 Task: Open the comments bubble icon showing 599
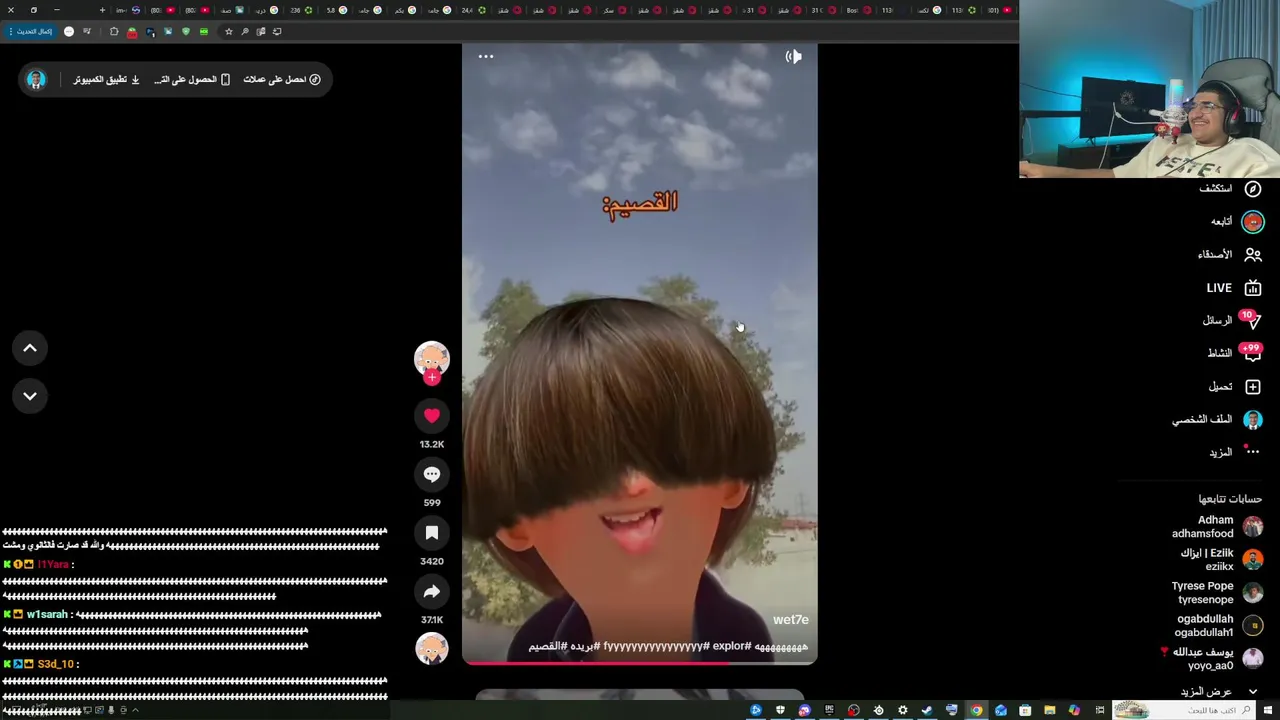432,475
